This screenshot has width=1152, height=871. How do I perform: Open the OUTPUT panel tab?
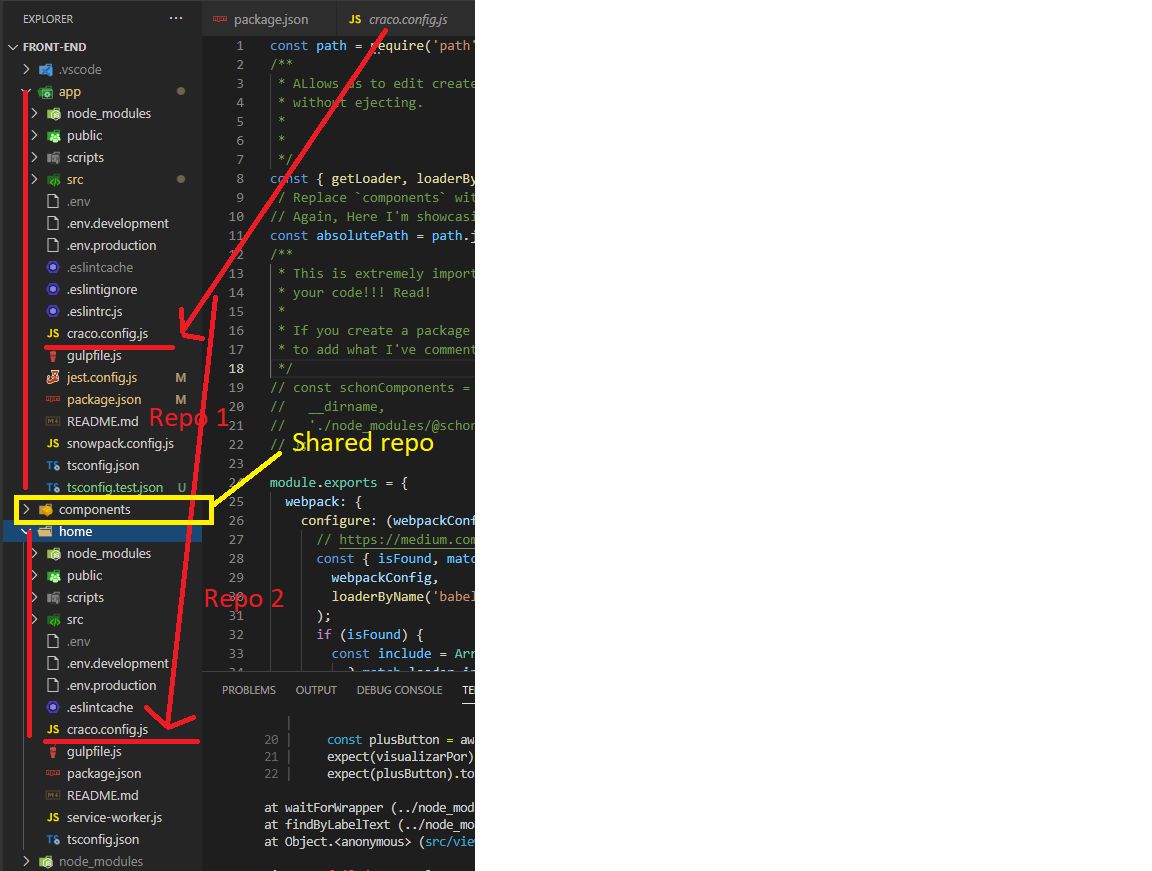click(316, 690)
